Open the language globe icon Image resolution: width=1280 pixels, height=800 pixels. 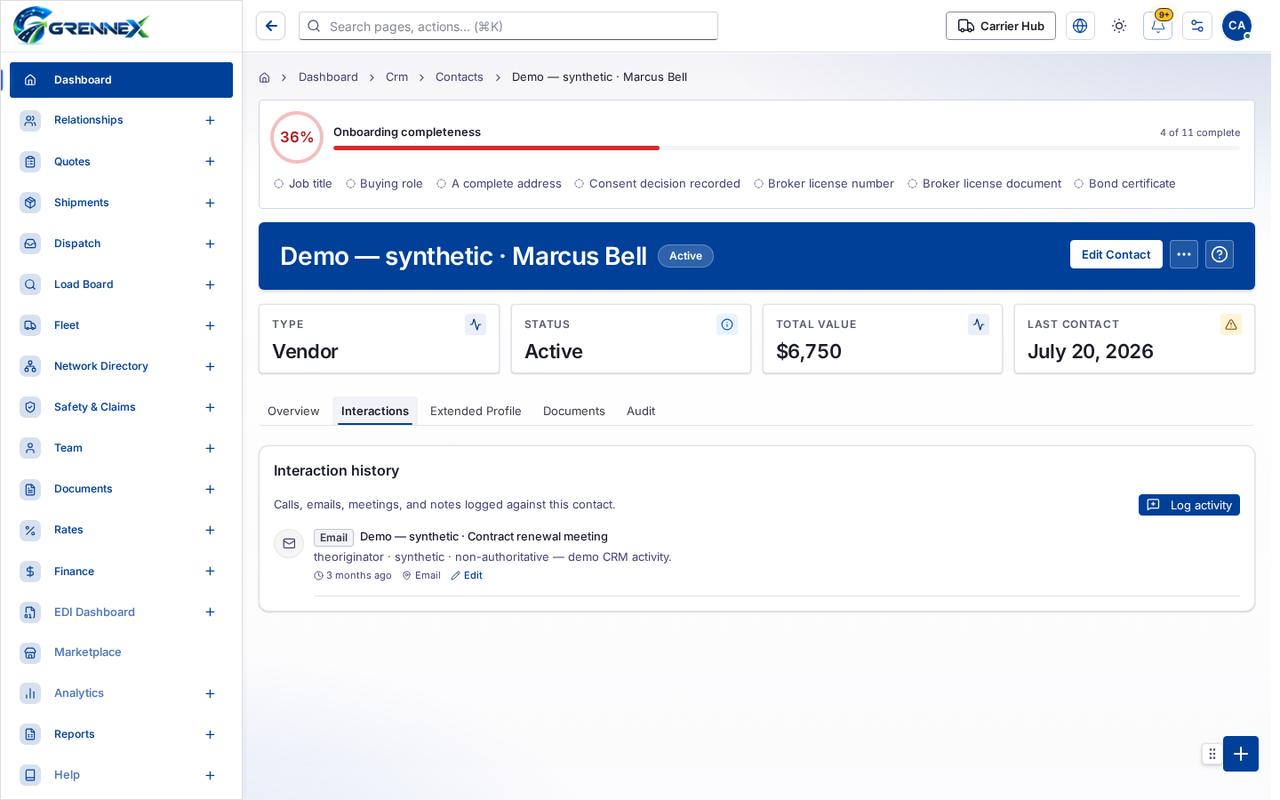pos(1080,26)
